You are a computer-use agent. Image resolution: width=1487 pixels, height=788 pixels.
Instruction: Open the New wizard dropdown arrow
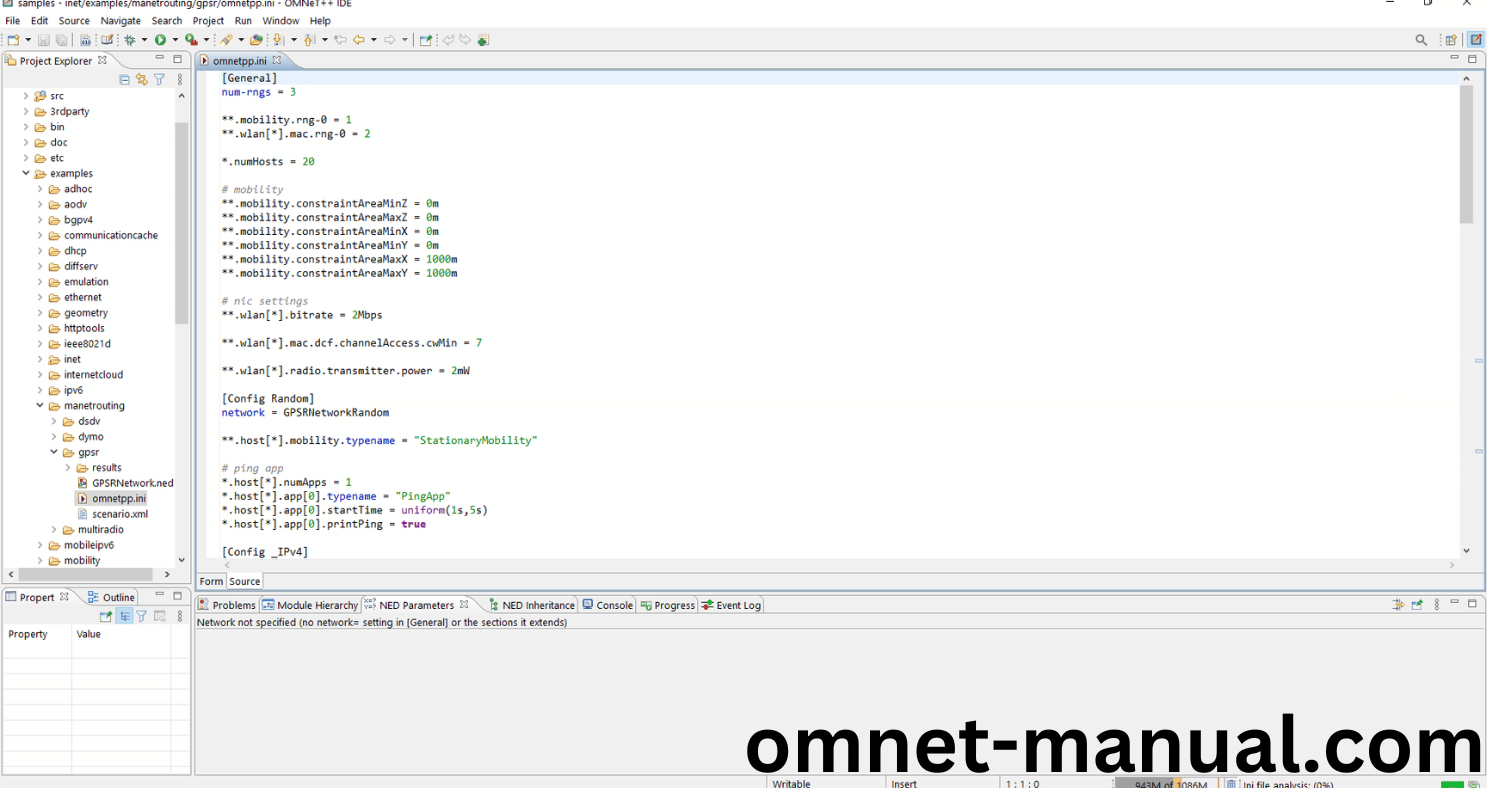tap(28, 40)
